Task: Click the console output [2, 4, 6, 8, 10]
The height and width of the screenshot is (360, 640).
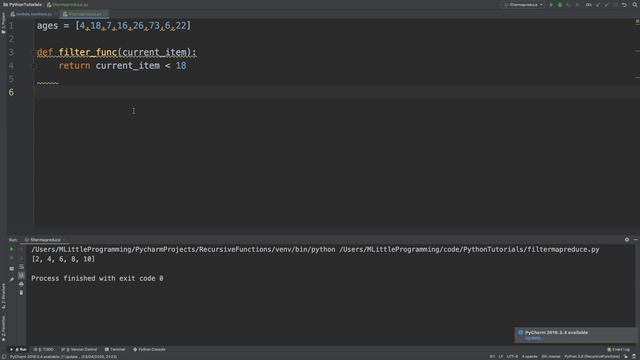Action: point(63,259)
